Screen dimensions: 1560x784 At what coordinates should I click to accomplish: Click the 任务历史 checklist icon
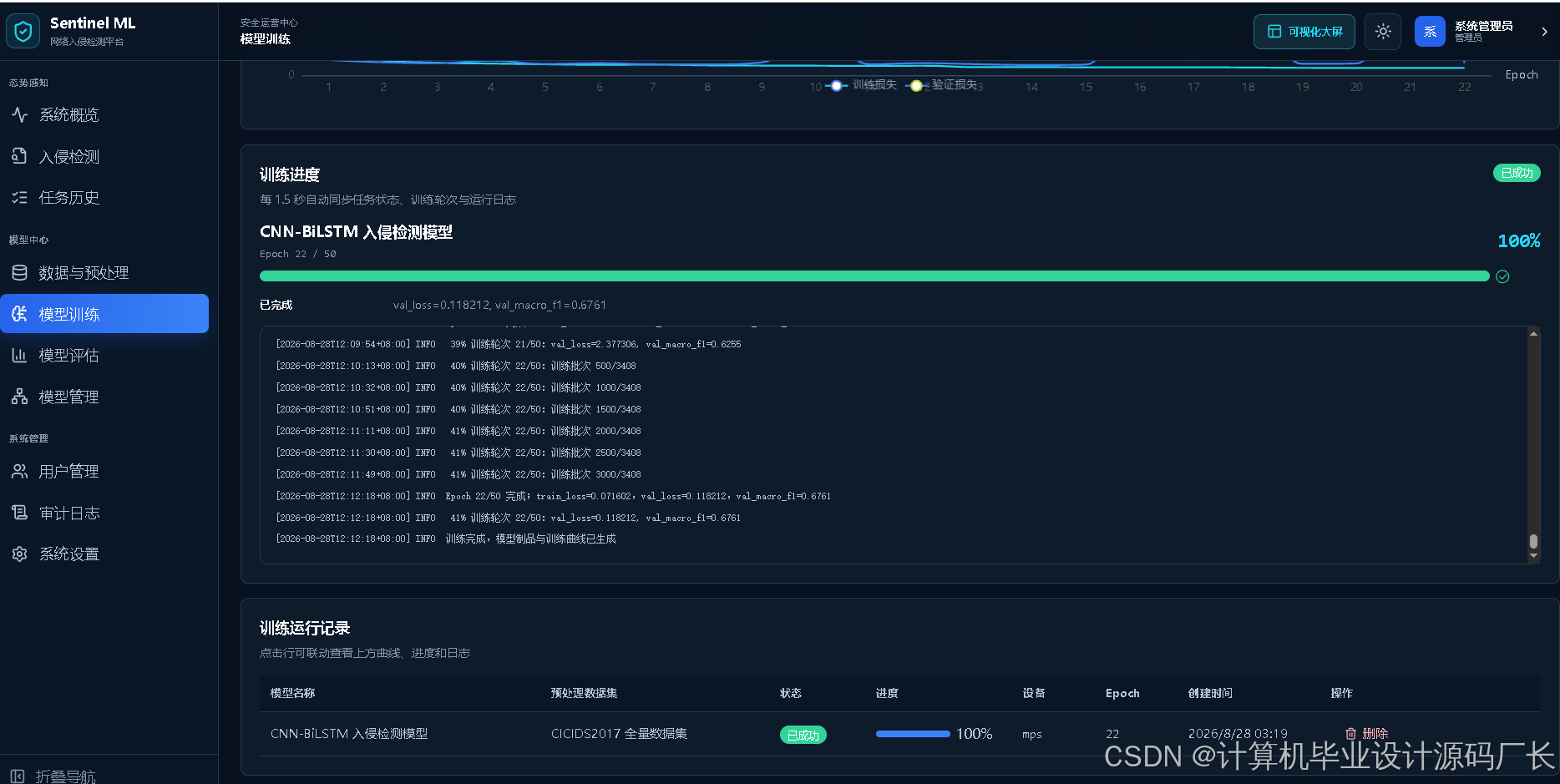(20, 197)
